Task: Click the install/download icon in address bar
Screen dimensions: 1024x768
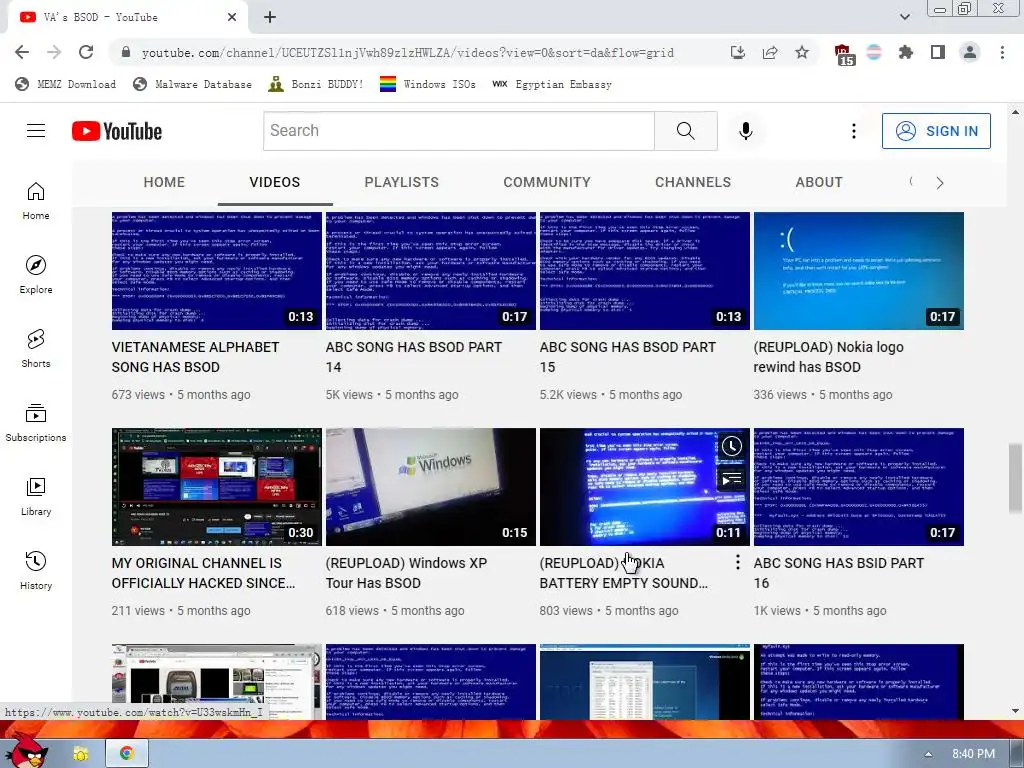Action: click(x=738, y=52)
